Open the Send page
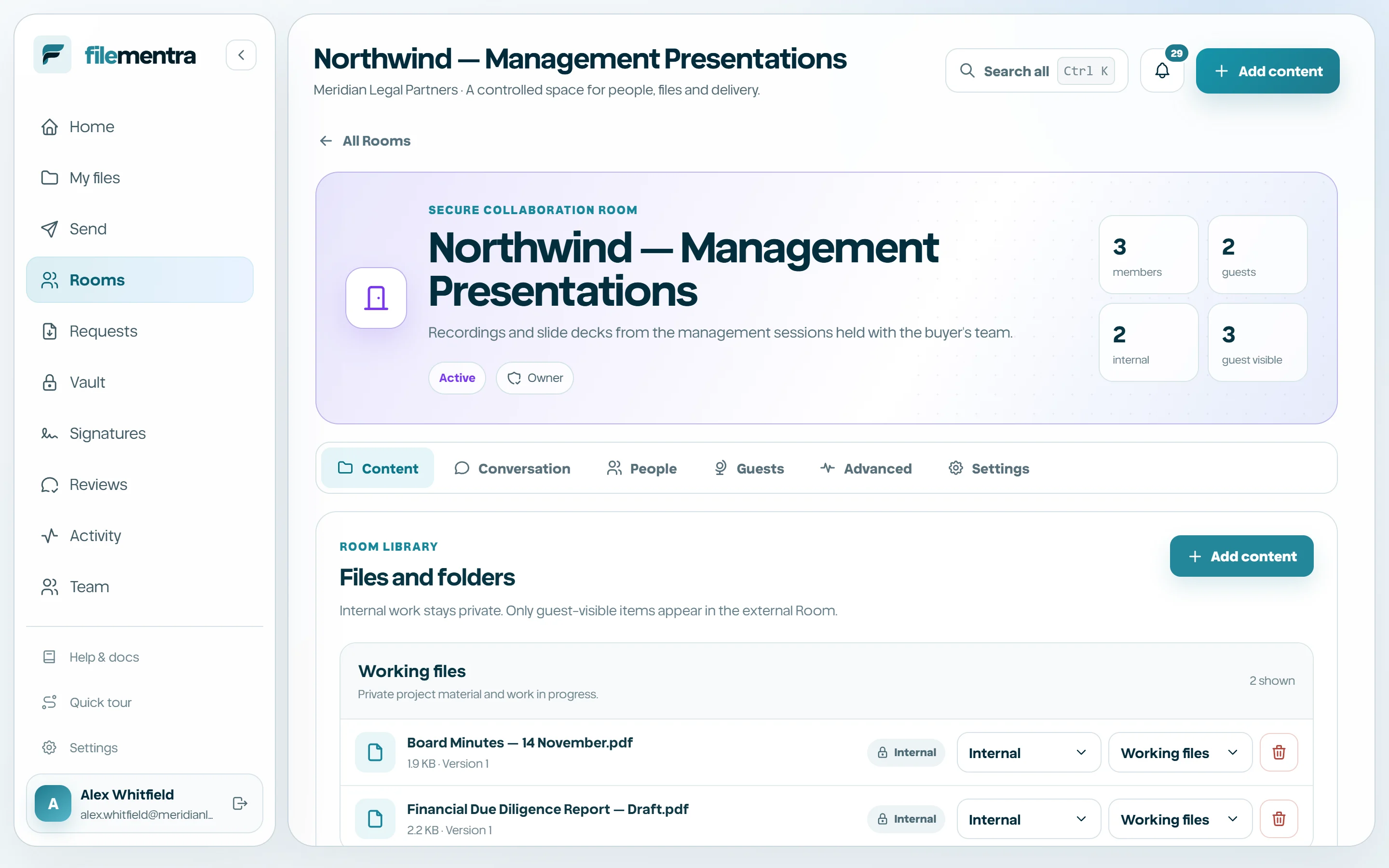The width and height of the screenshot is (1389, 868). 139,229
